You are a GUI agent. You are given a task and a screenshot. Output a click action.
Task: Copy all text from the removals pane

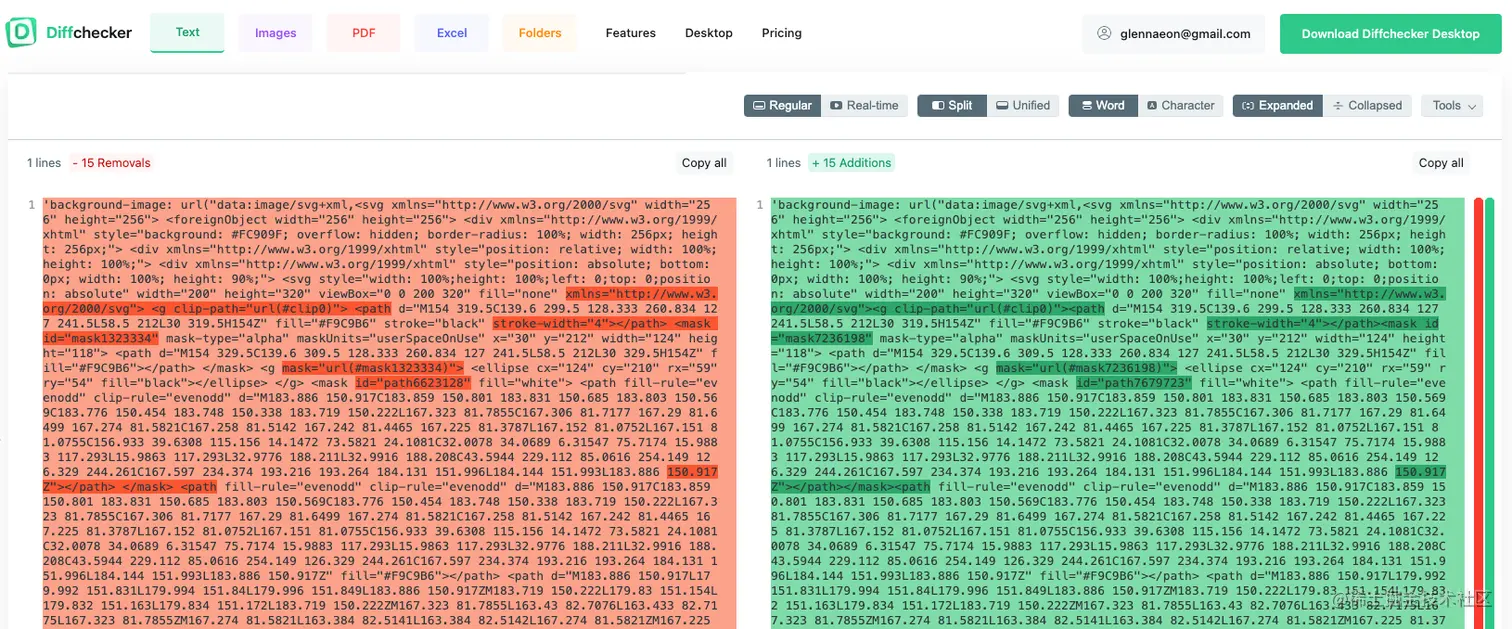pos(704,162)
